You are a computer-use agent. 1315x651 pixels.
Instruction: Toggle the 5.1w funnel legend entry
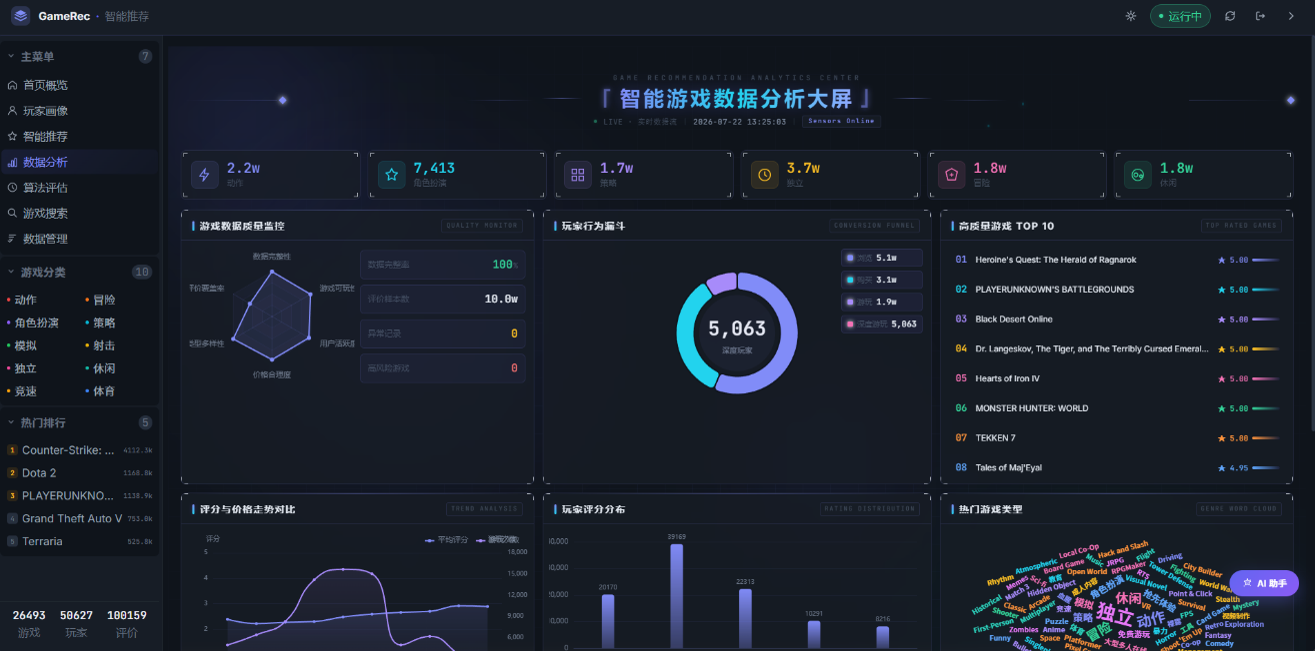point(882,258)
